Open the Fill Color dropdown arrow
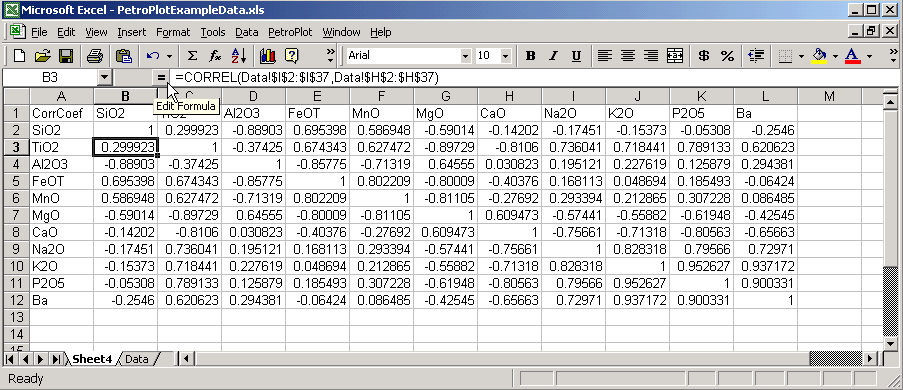 point(835,56)
